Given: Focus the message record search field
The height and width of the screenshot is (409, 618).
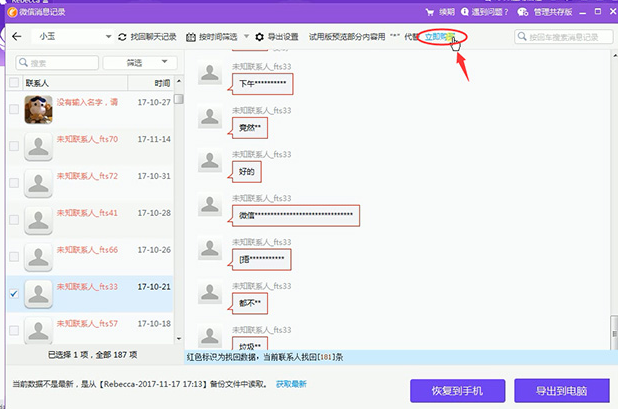Looking at the screenshot, I should pos(564,37).
